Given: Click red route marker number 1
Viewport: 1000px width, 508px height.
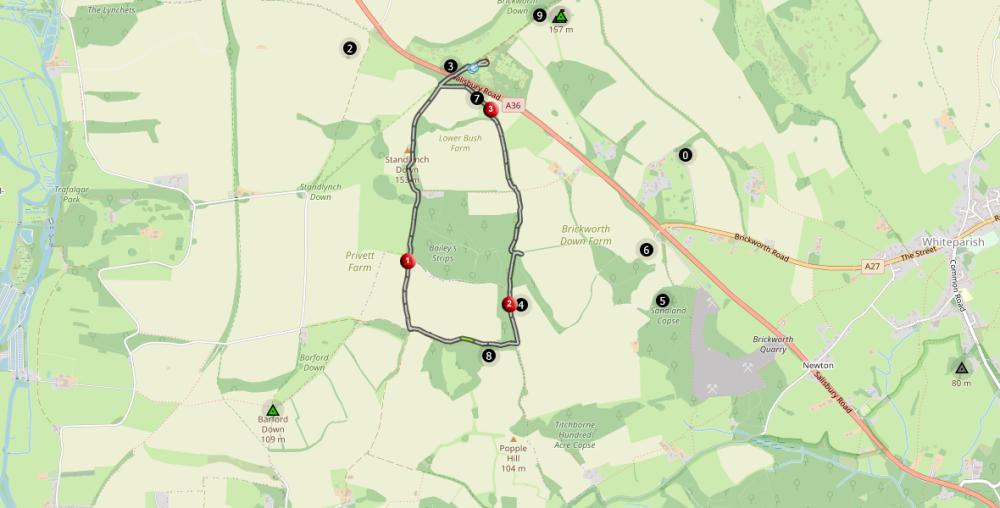Looking at the screenshot, I should pos(408,261).
